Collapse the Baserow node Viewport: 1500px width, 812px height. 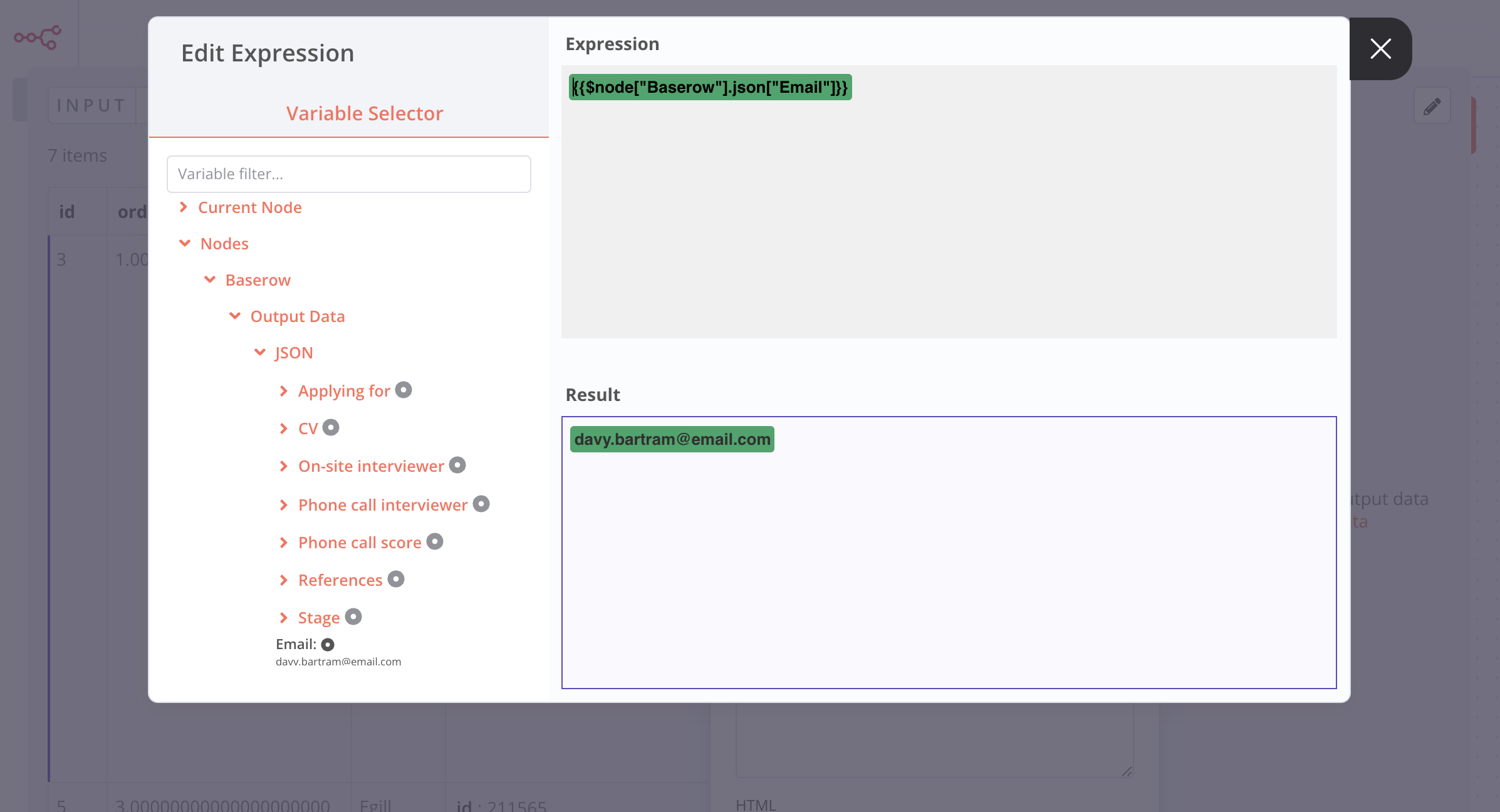point(258,280)
